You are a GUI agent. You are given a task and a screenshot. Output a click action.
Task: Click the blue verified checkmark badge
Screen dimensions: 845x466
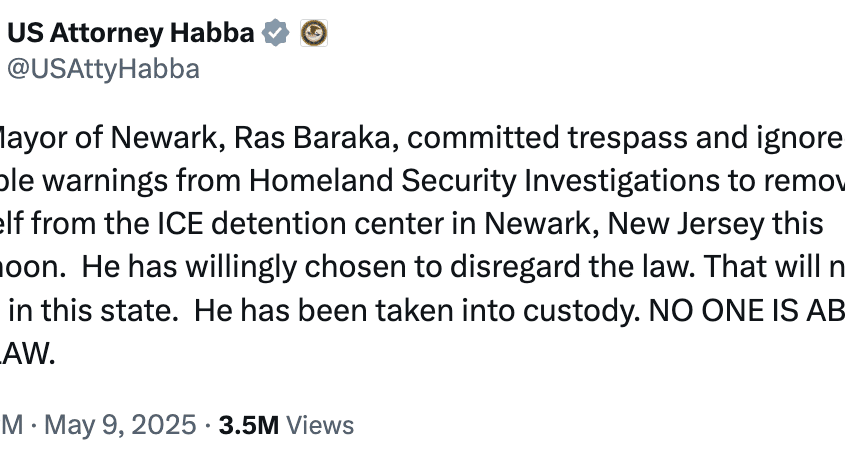(x=275, y=33)
